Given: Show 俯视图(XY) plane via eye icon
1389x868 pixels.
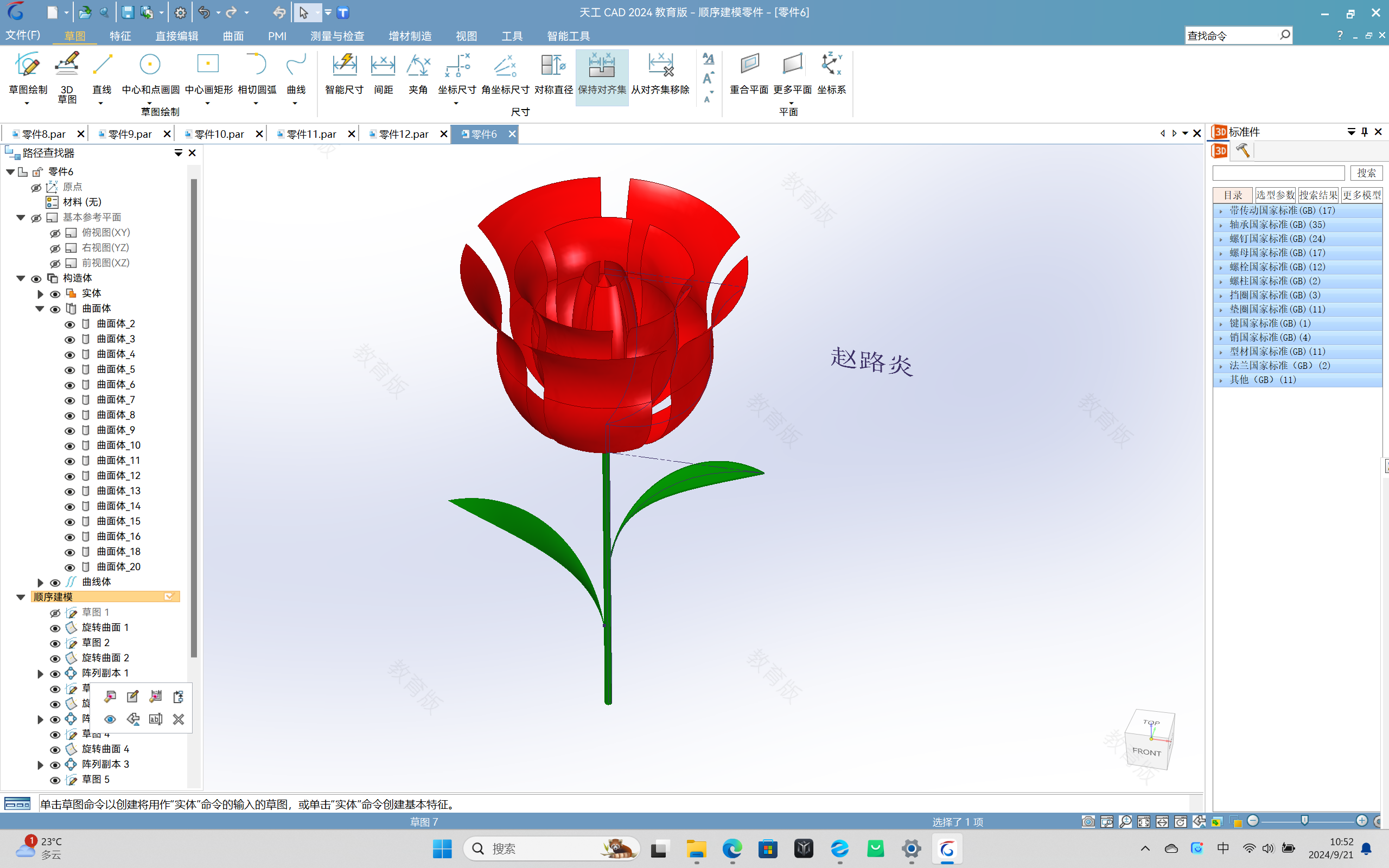Looking at the screenshot, I should point(55,233).
